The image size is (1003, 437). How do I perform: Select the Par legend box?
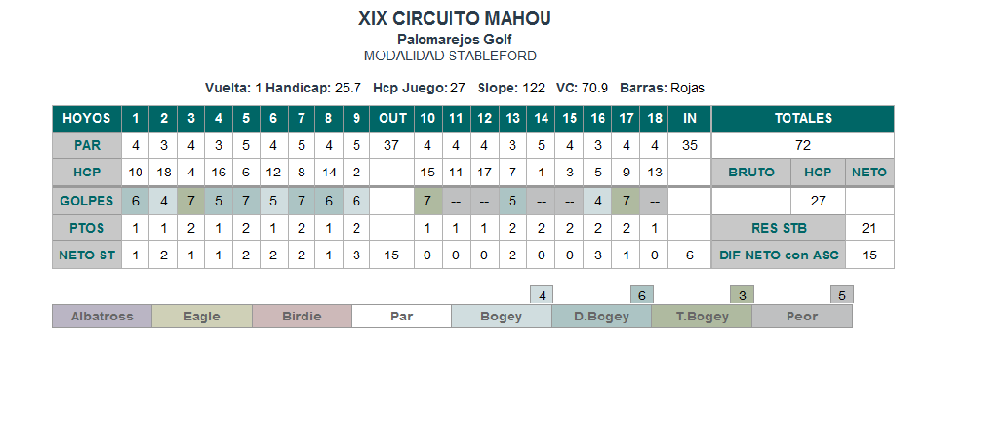pos(402,316)
